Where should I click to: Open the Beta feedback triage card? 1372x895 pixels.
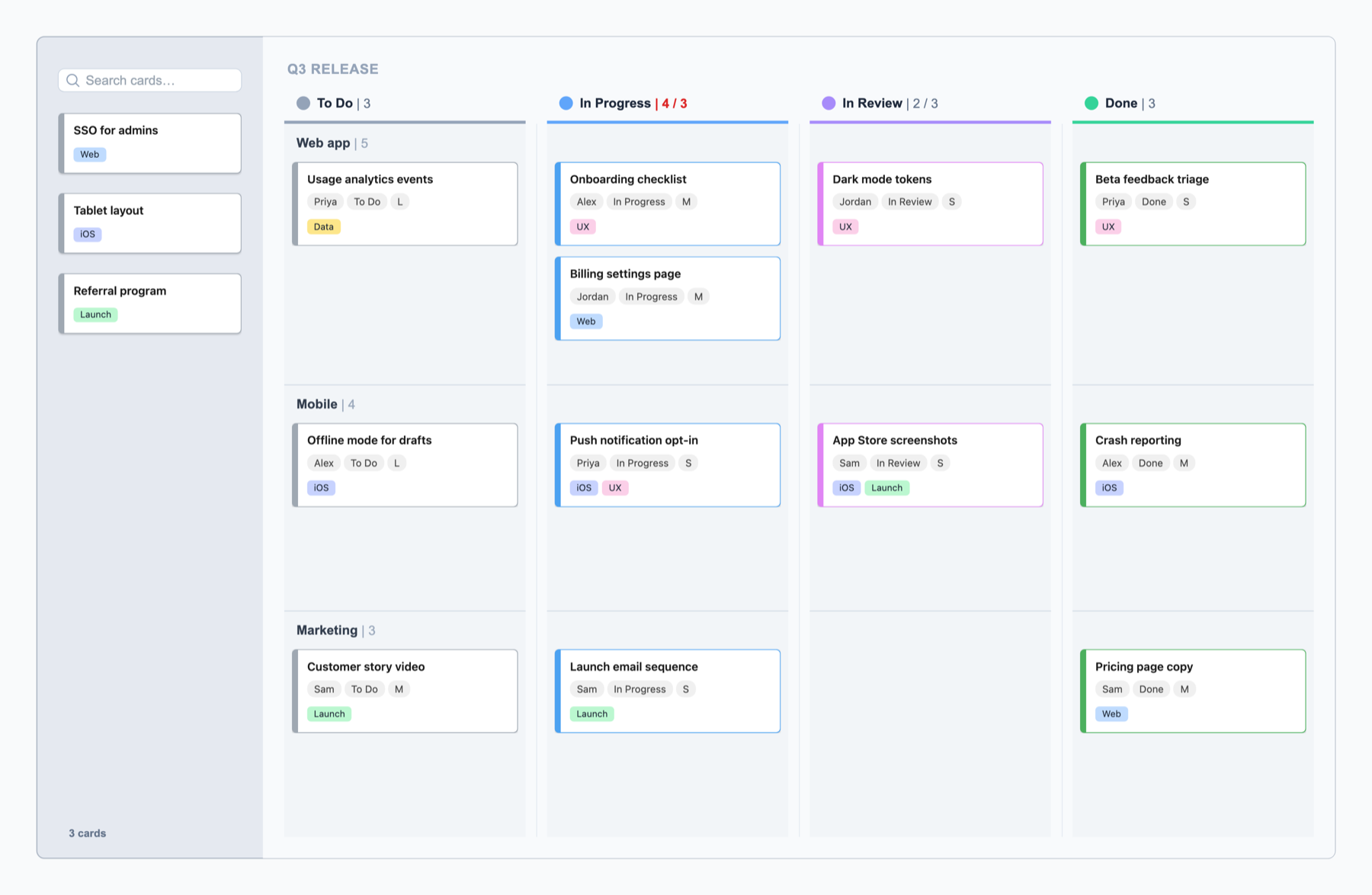1193,204
